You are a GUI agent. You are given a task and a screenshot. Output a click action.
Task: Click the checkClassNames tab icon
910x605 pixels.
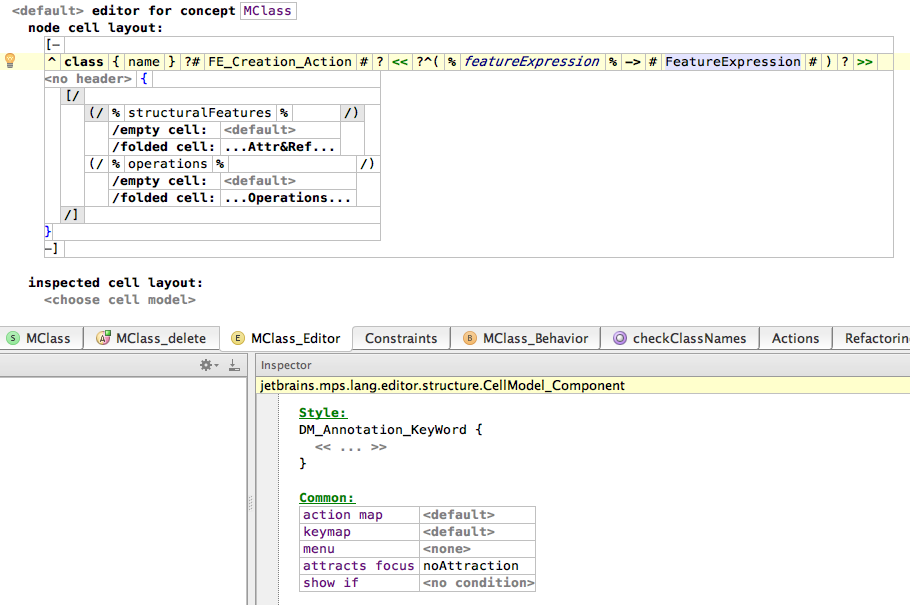pos(620,339)
